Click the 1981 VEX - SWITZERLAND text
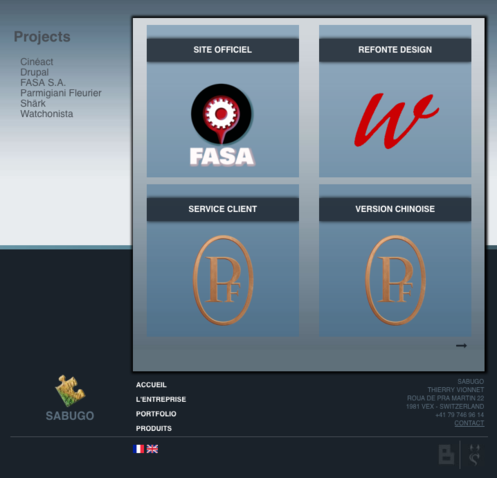 point(445,407)
